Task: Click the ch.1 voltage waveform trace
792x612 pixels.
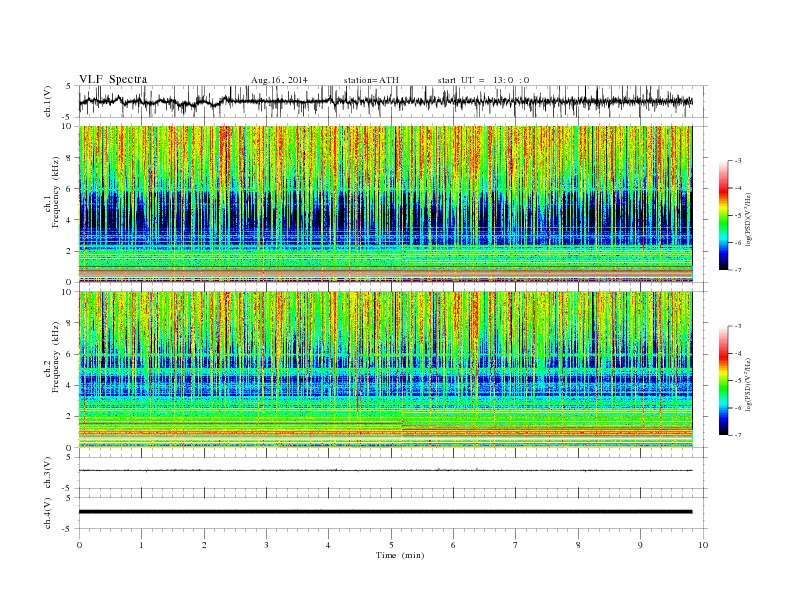Action: pos(386,101)
